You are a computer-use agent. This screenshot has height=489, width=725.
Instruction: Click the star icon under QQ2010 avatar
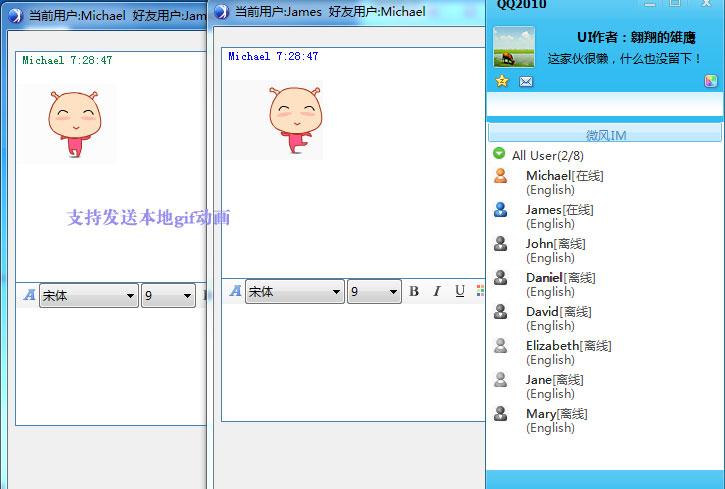pos(502,81)
